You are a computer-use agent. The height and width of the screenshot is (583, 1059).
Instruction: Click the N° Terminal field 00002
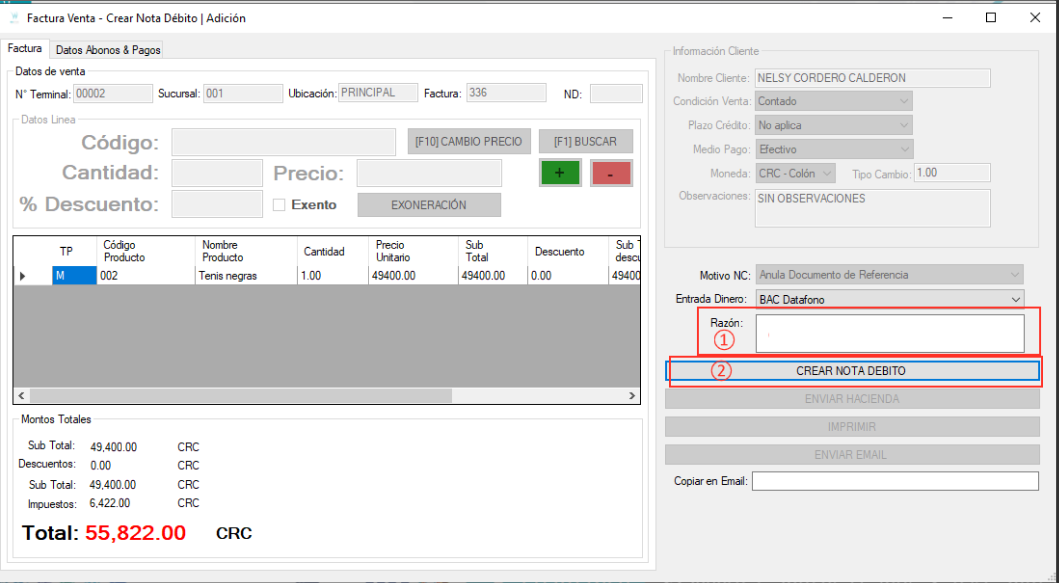[x=113, y=94]
